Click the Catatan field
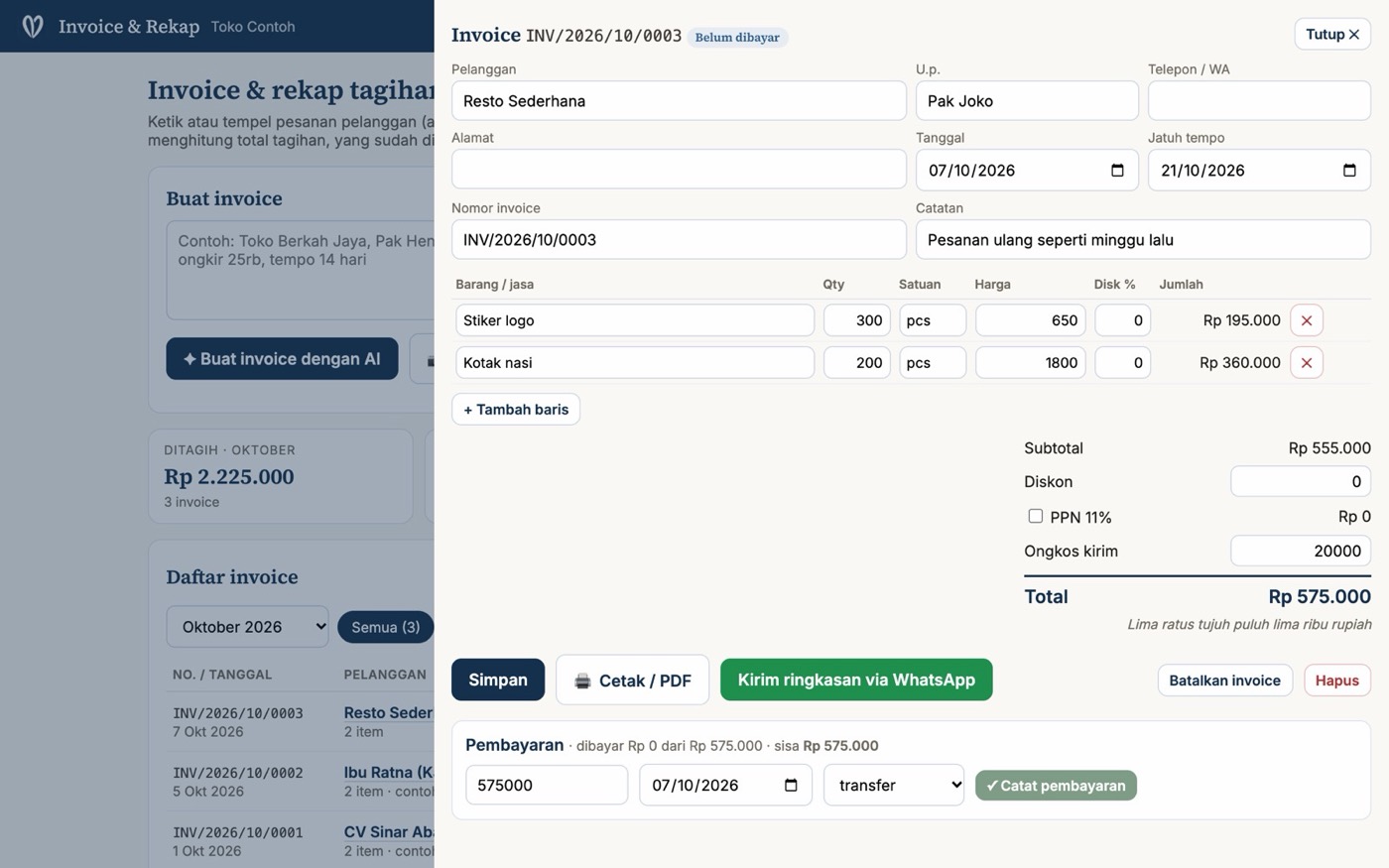The width and height of the screenshot is (1389, 868). pyautogui.click(x=1143, y=240)
